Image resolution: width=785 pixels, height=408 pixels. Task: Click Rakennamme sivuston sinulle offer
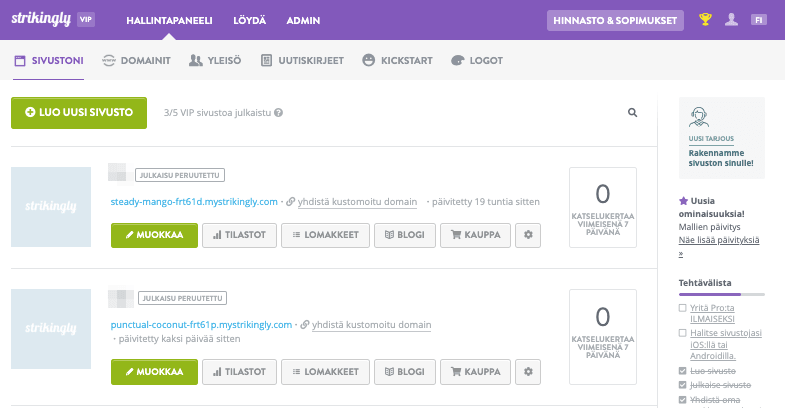click(721, 158)
